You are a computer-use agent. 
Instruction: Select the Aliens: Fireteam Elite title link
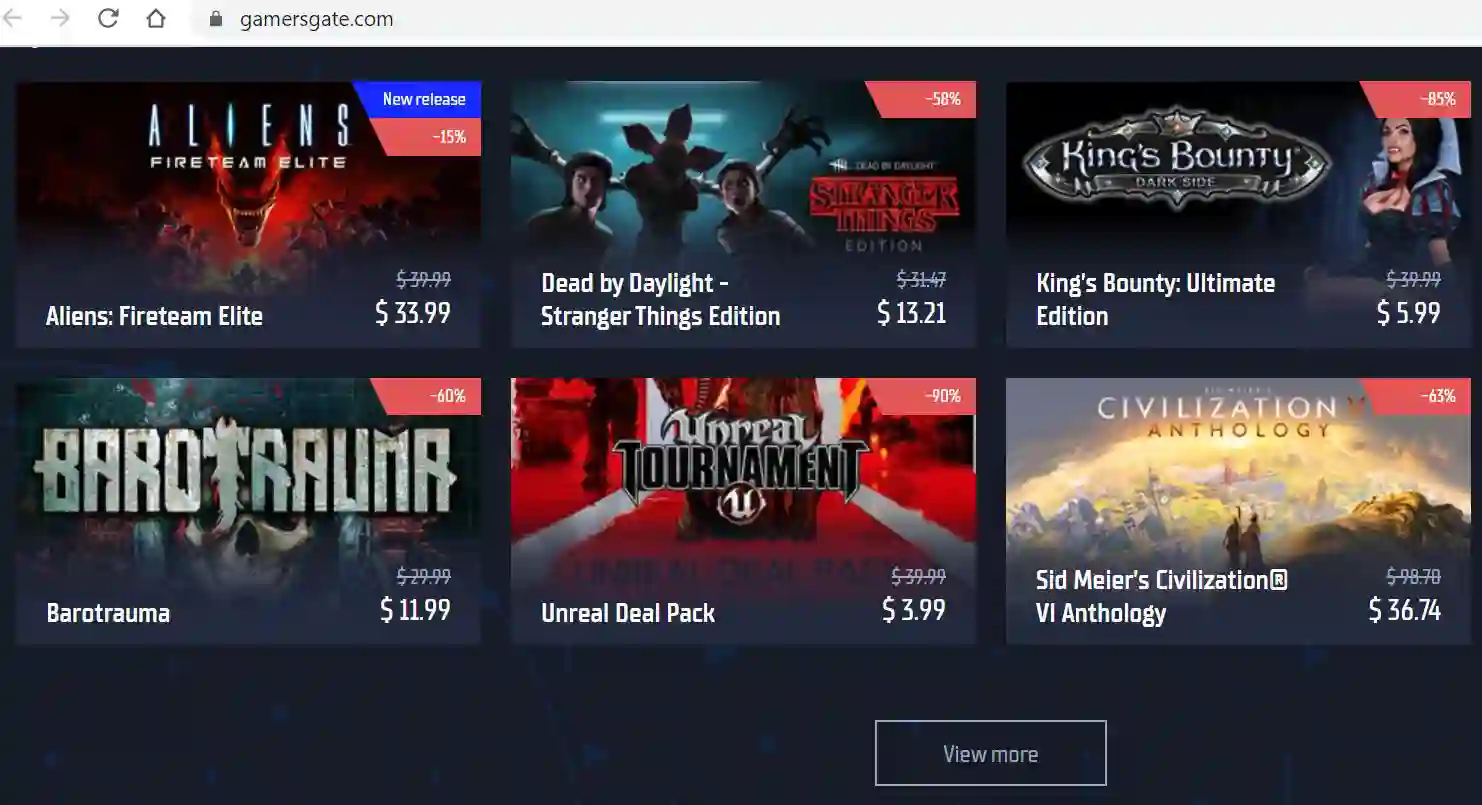click(155, 316)
